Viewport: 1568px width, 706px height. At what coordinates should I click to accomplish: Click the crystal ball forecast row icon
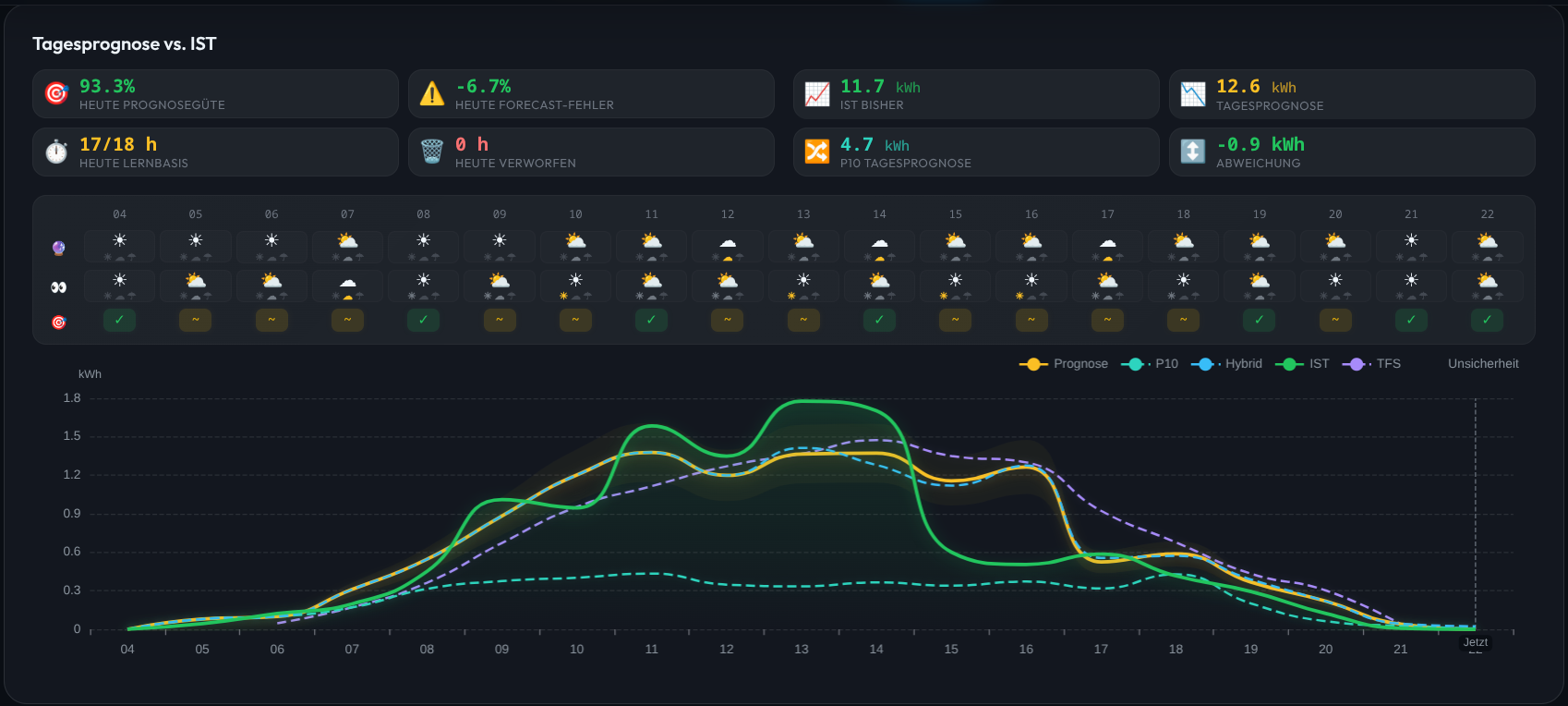coord(58,248)
